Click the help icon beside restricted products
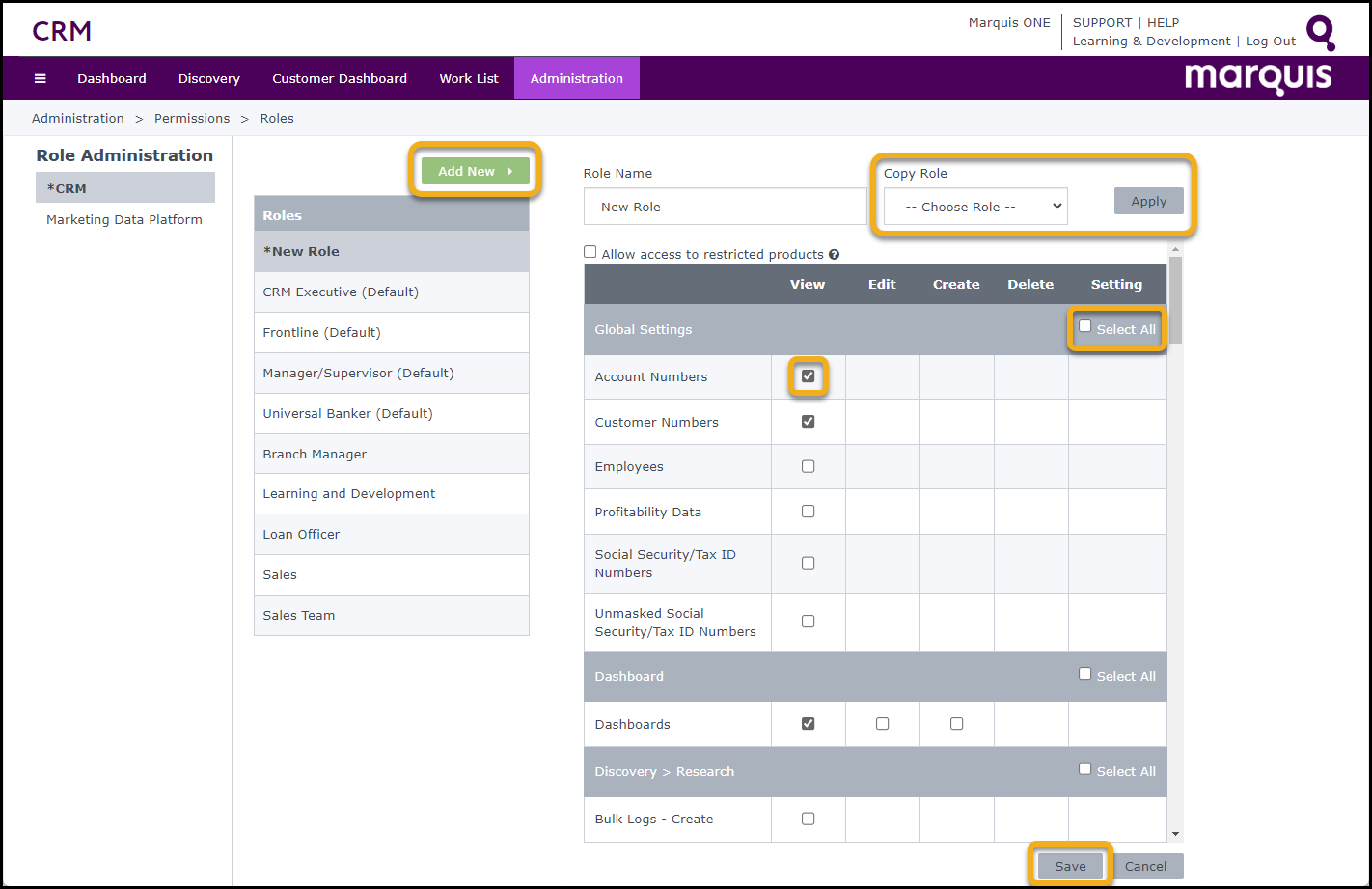This screenshot has width=1372, height=889. click(x=834, y=255)
